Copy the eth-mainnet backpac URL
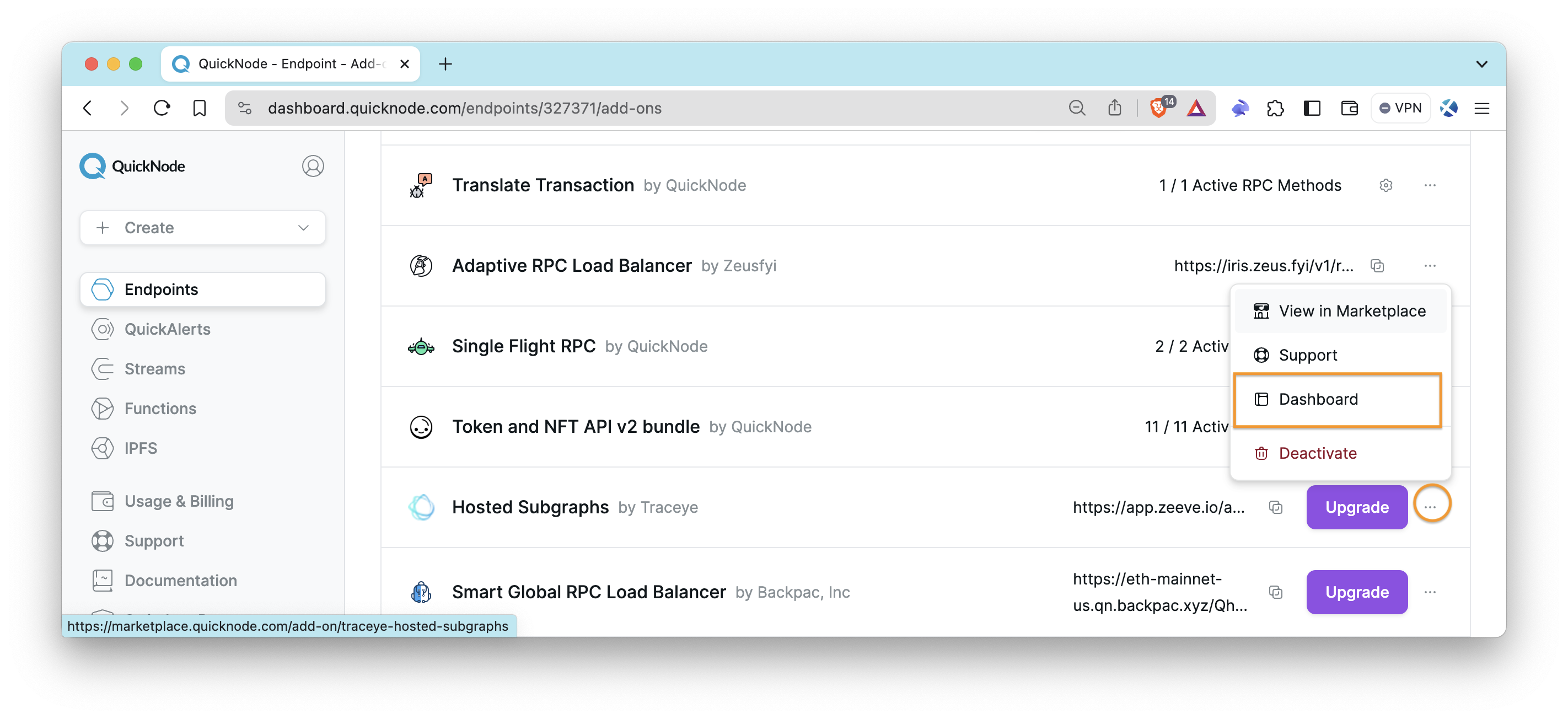Viewport: 1568px width, 719px height. (x=1276, y=592)
